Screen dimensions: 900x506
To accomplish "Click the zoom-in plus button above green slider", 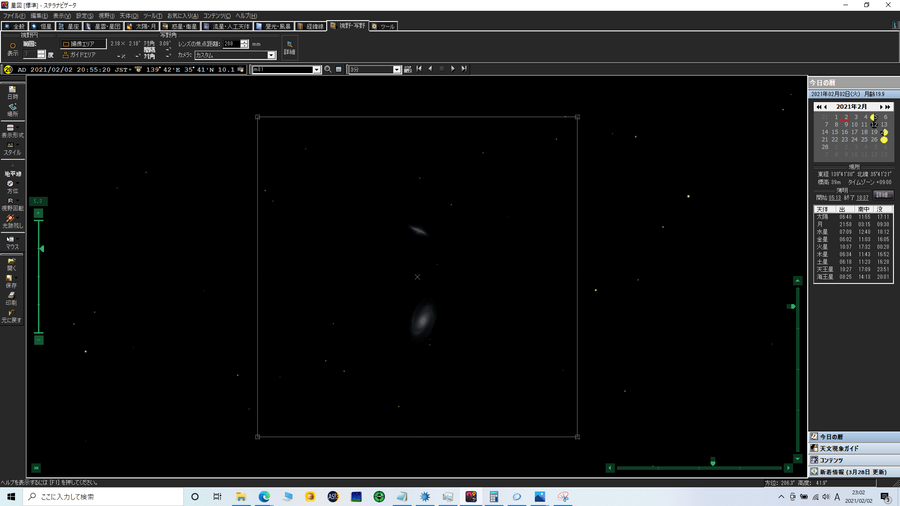I will point(38,213).
